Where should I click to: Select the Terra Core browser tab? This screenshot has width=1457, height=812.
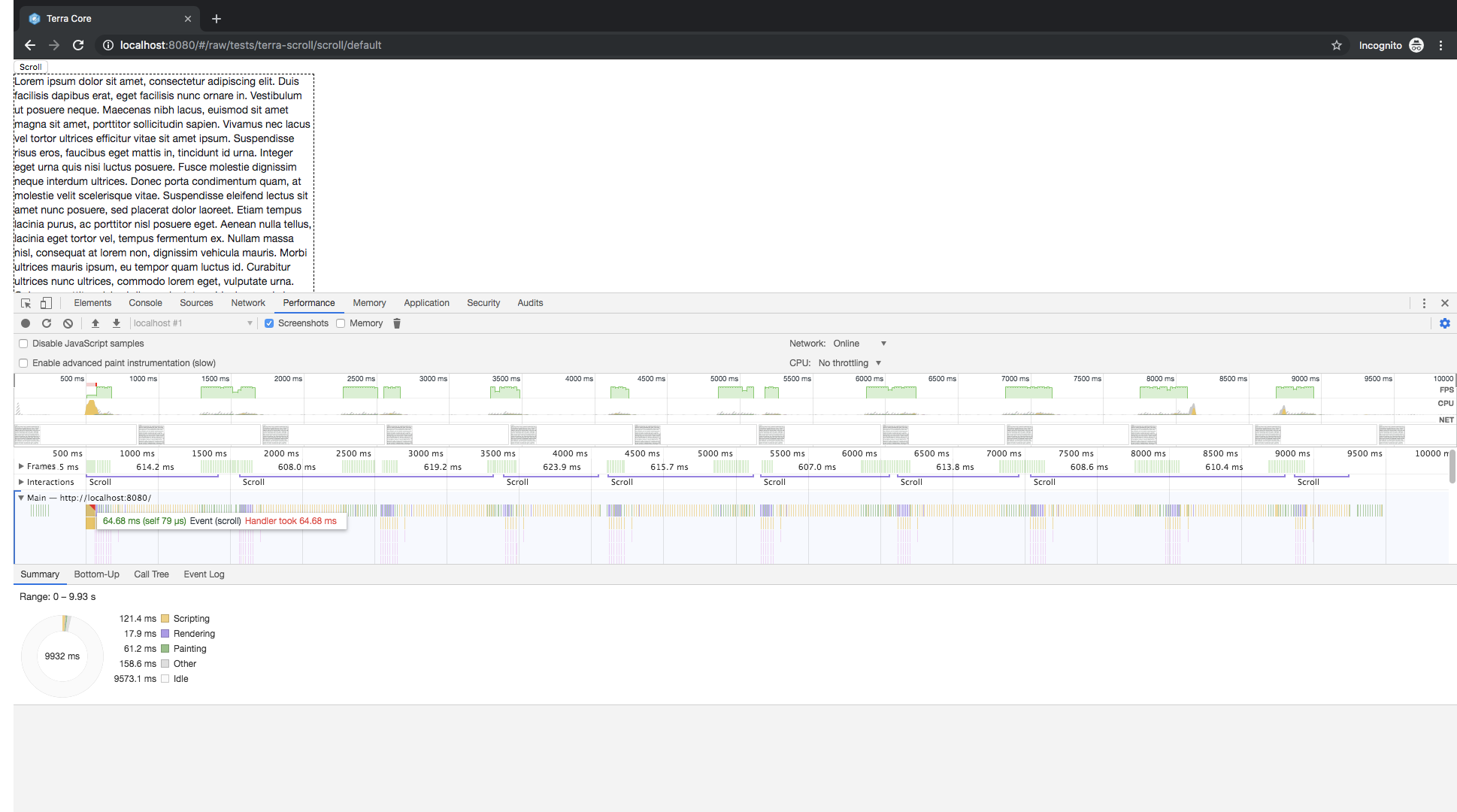109,19
